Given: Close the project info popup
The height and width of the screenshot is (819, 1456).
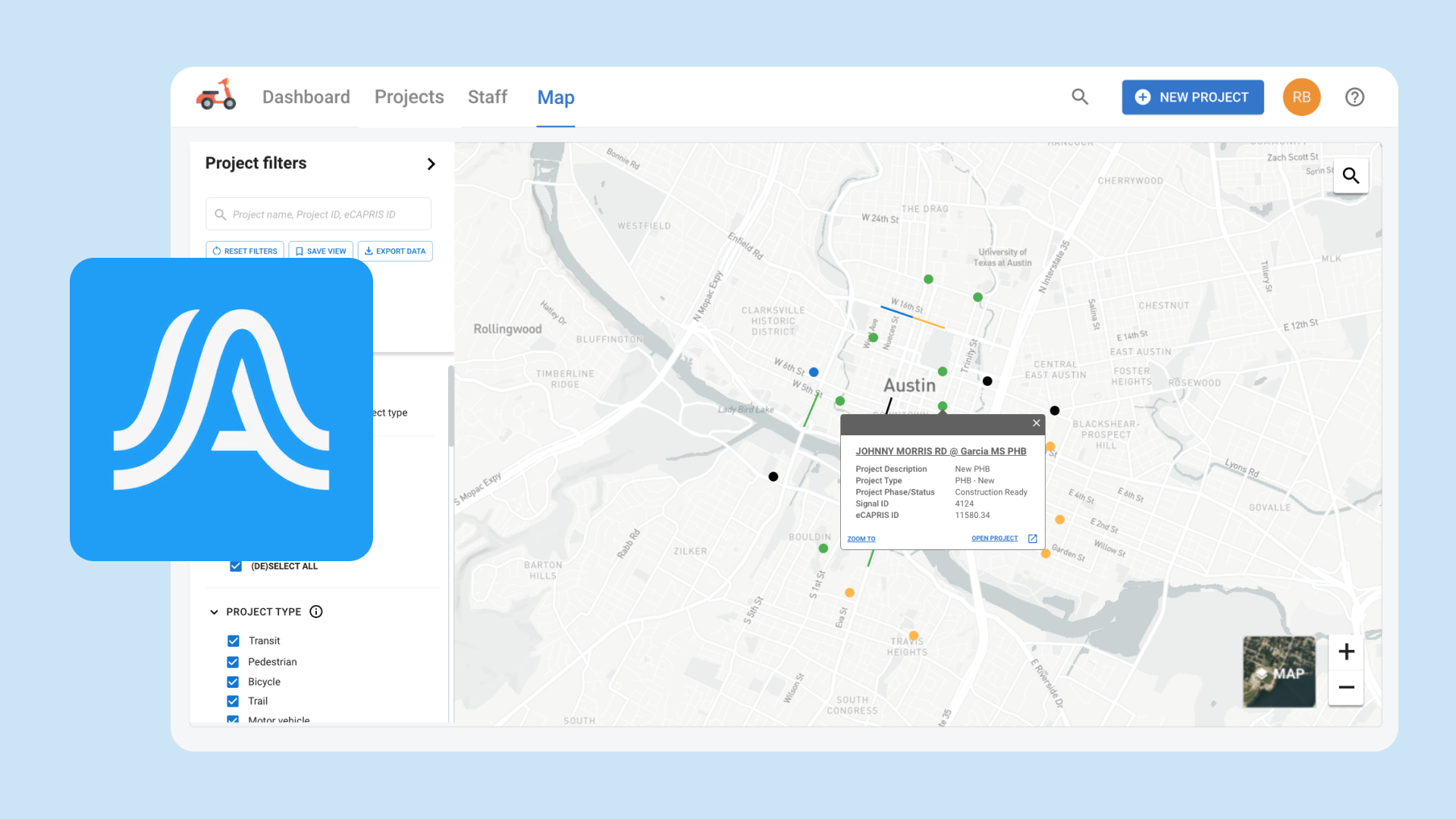Looking at the screenshot, I should [x=1036, y=423].
